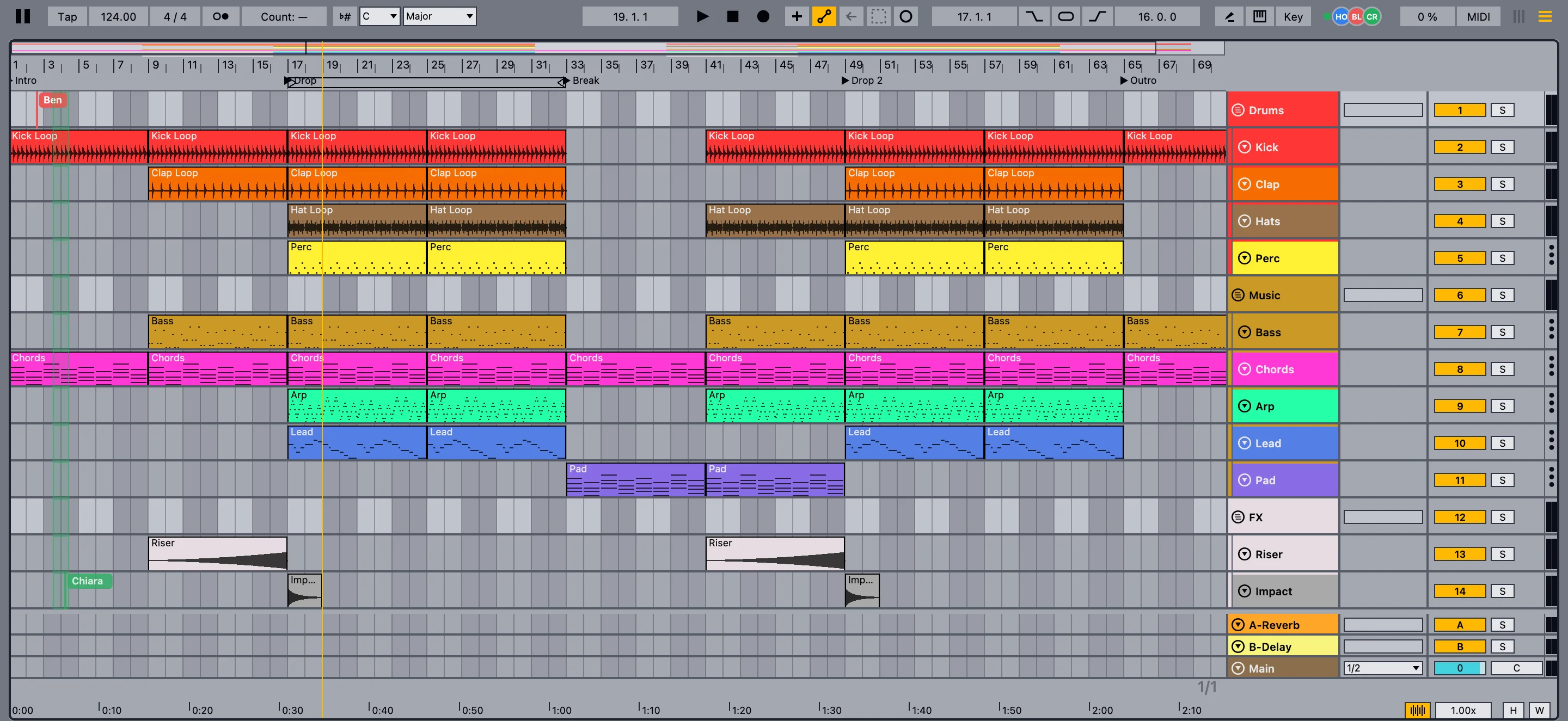Start playback with the Play button

[x=702, y=16]
